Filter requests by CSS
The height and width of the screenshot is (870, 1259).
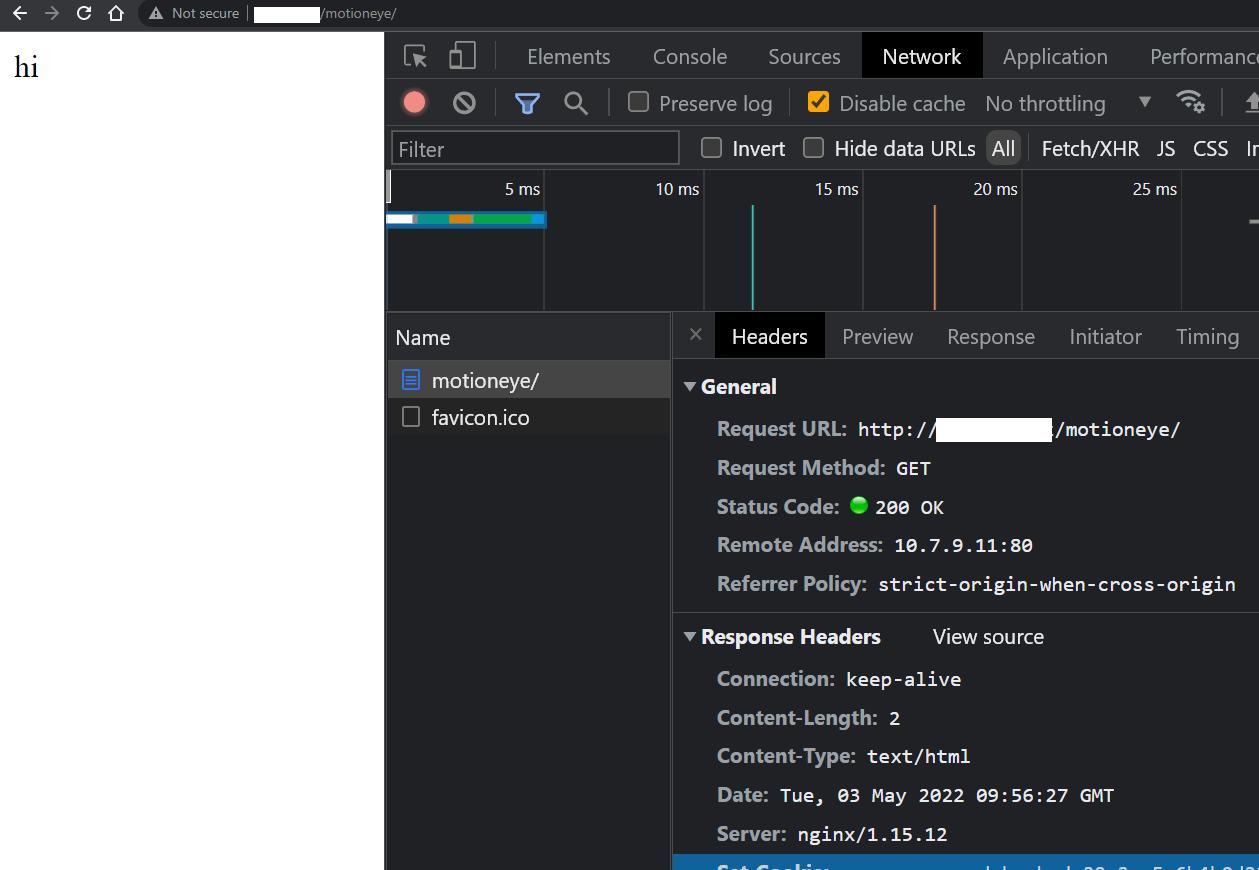point(1210,148)
